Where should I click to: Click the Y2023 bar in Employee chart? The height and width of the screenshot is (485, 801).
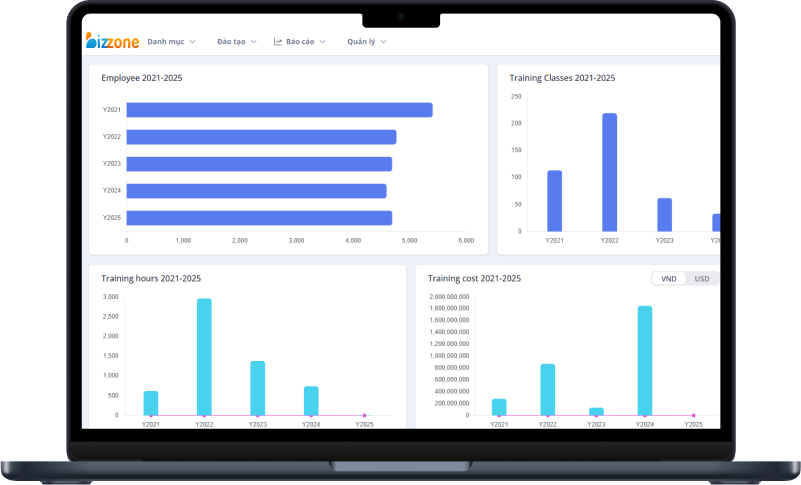coord(259,164)
